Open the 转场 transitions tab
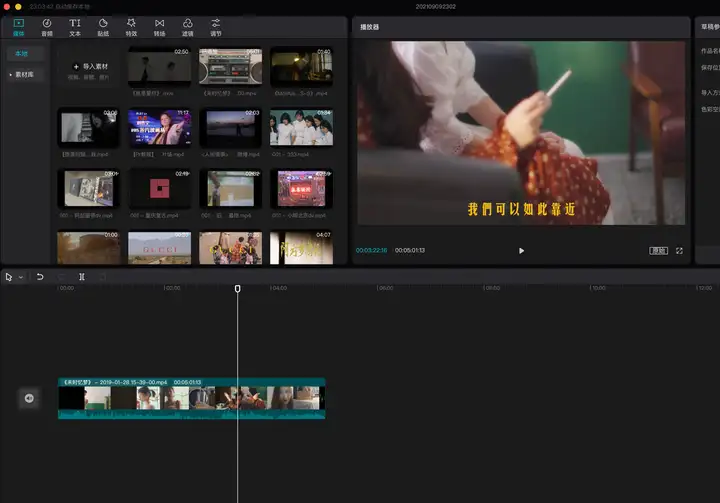This screenshot has width=720, height=503. [159, 27]
